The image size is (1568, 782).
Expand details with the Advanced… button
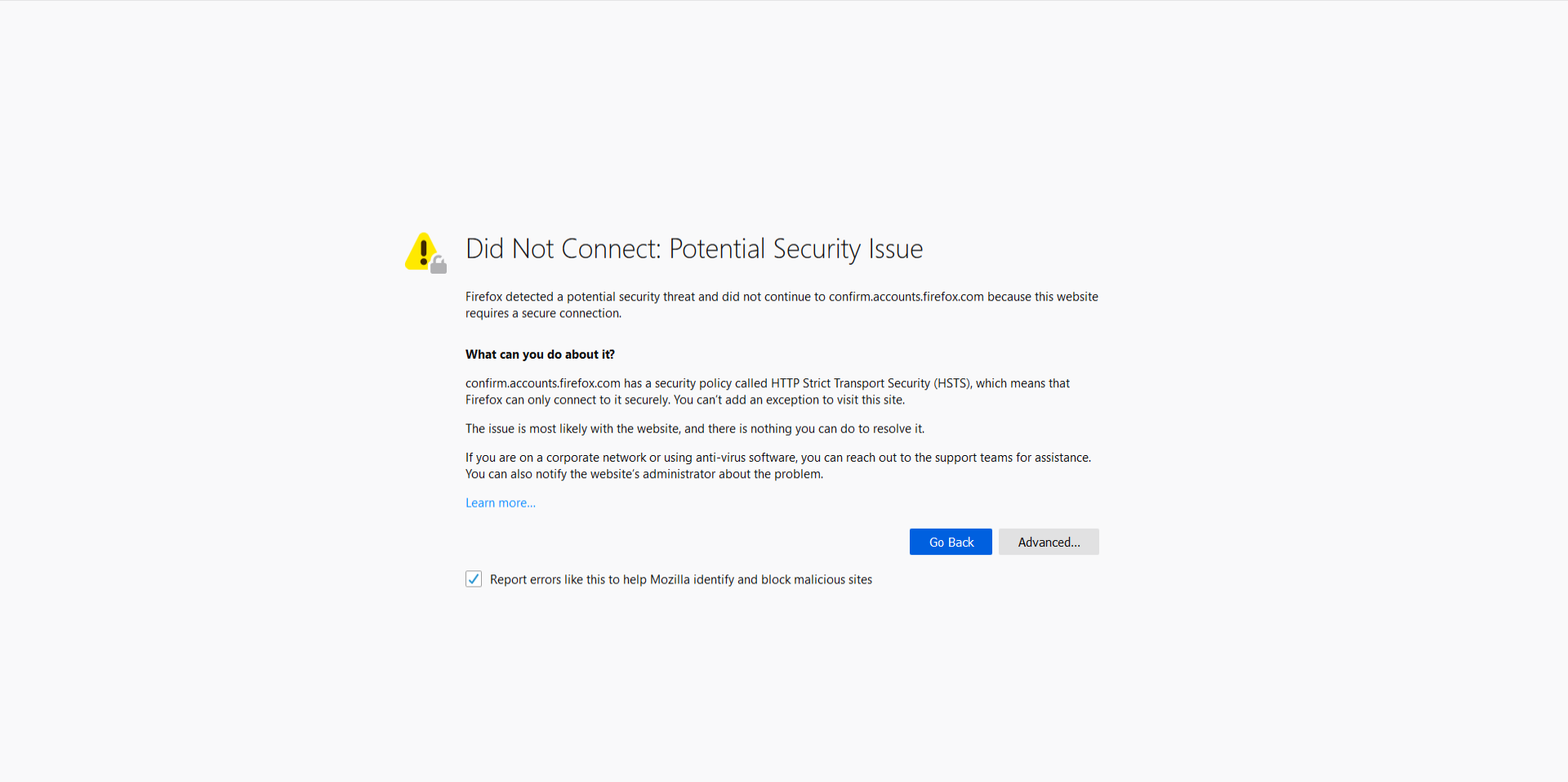1049,542
